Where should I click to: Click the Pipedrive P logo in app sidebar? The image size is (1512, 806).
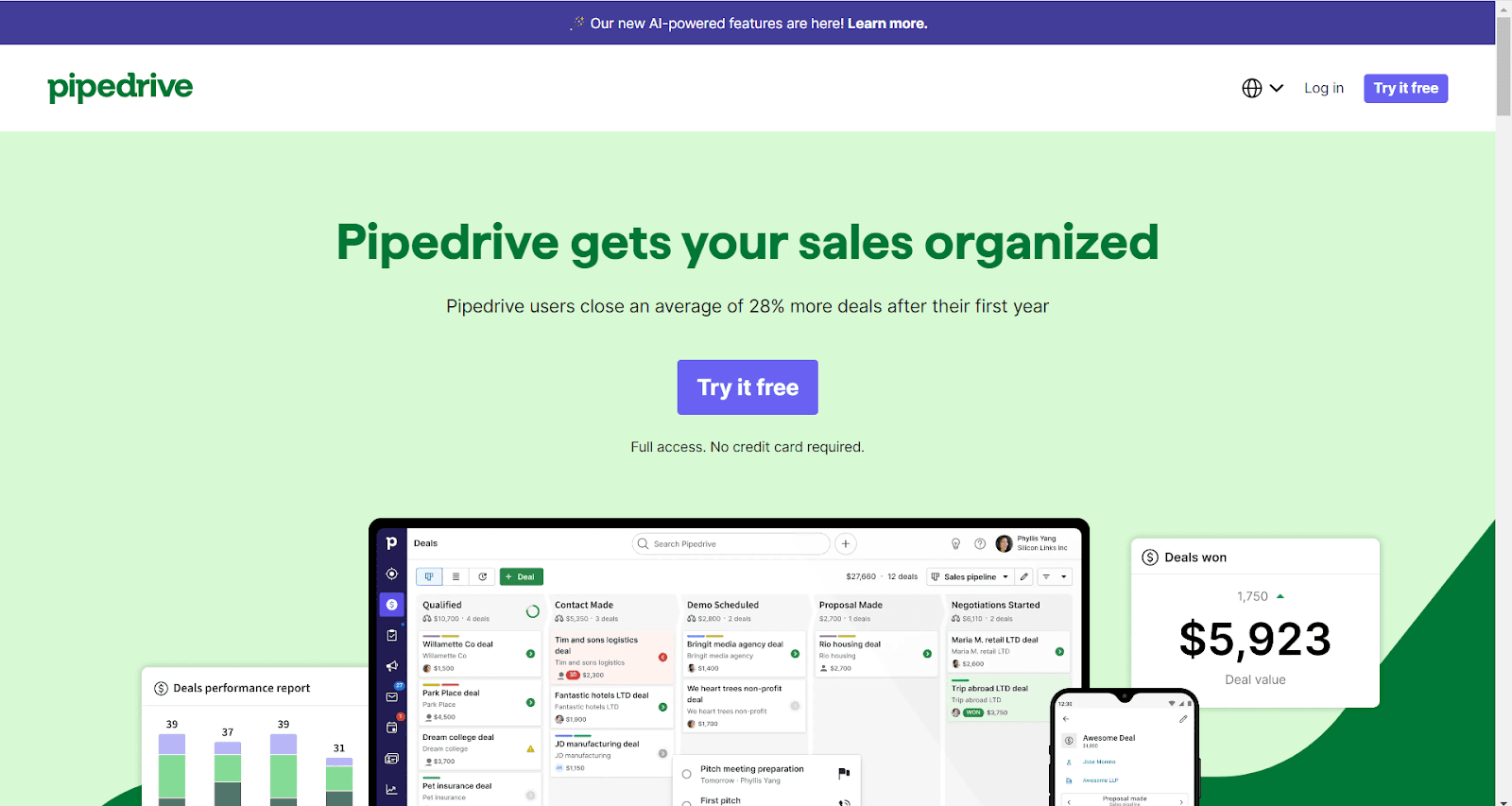tap(391, 543)
